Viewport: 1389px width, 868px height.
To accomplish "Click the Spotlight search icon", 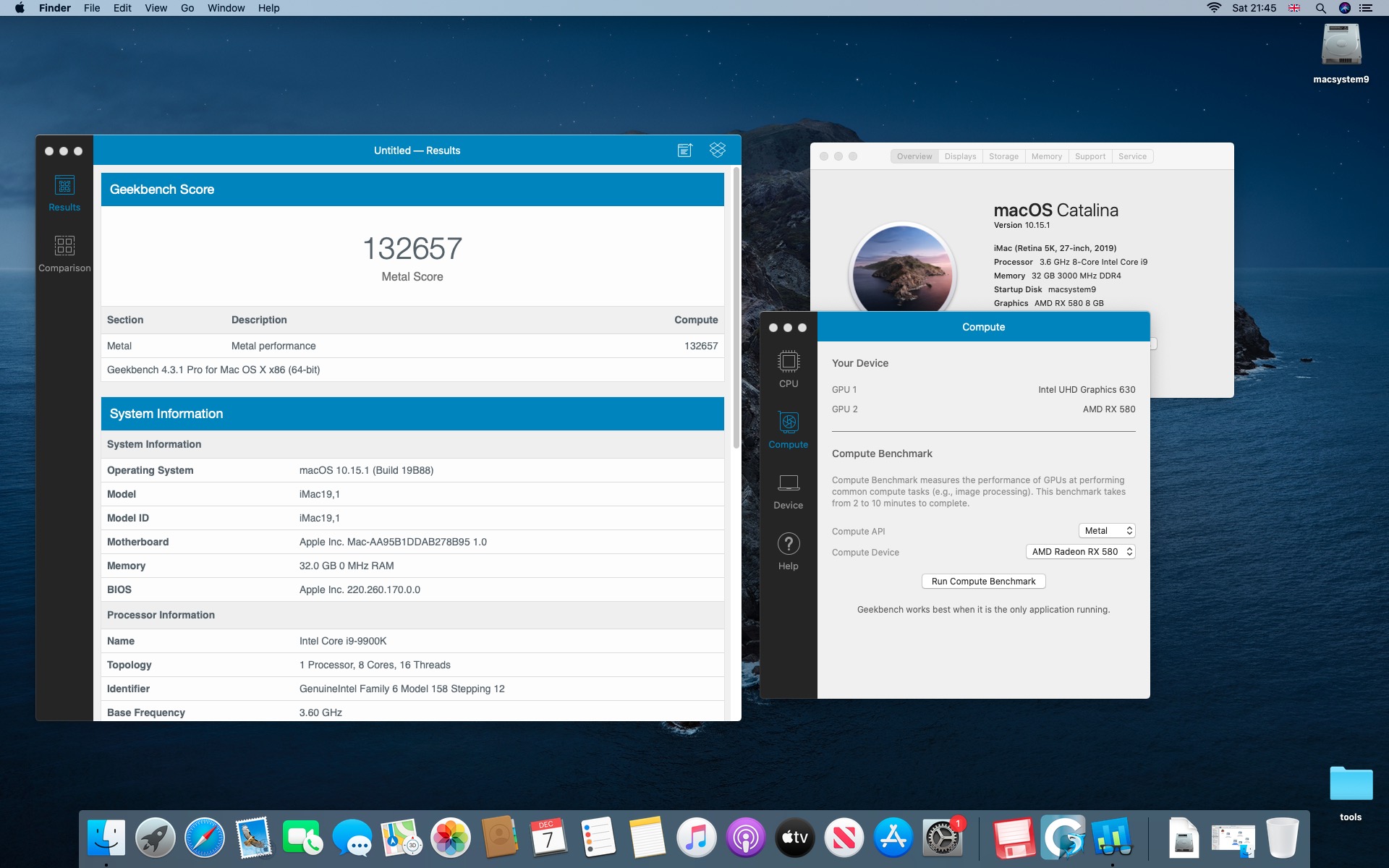I will tap(1320, 8).
